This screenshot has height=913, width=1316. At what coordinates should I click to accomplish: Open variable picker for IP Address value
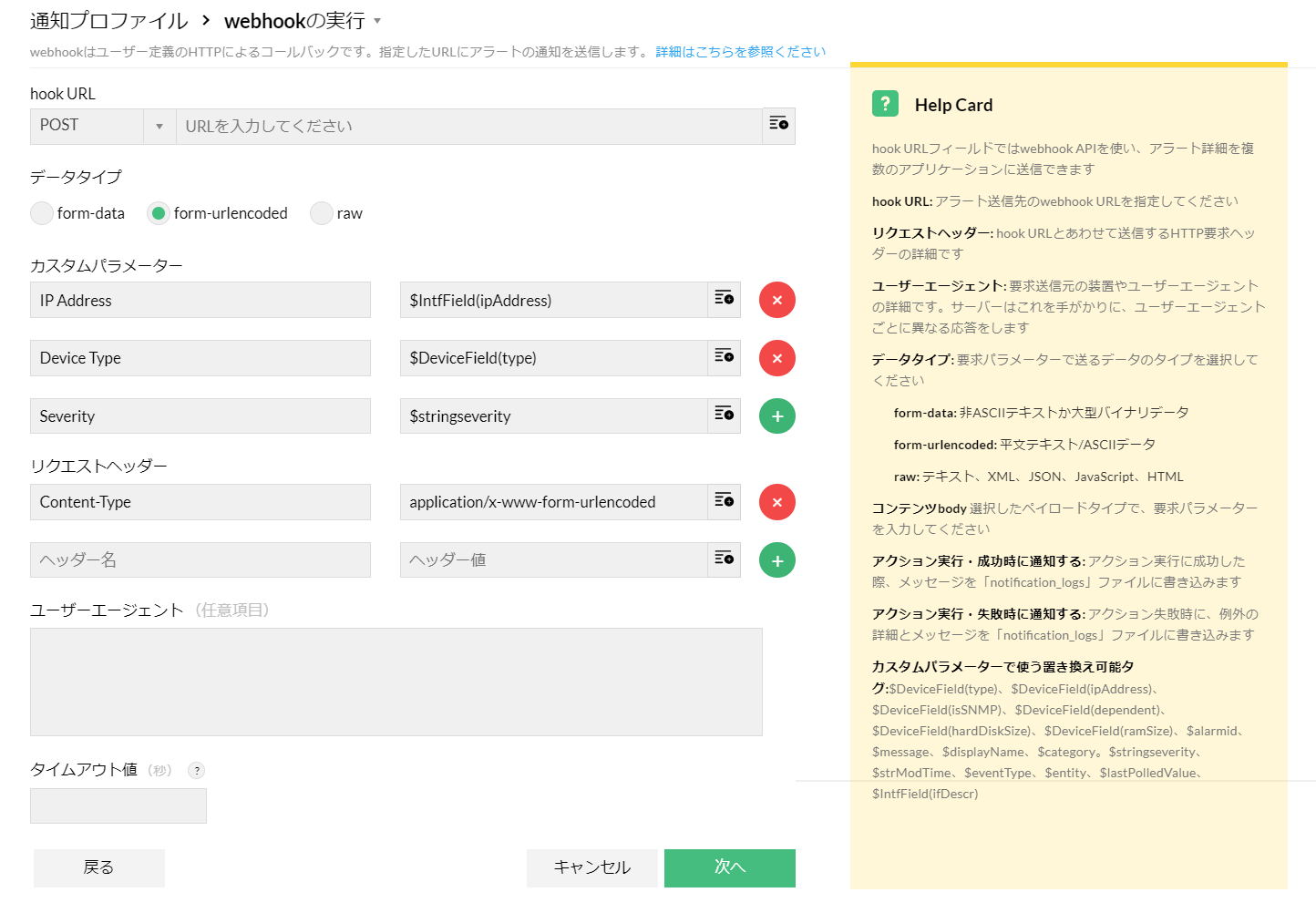coord(725,299)
